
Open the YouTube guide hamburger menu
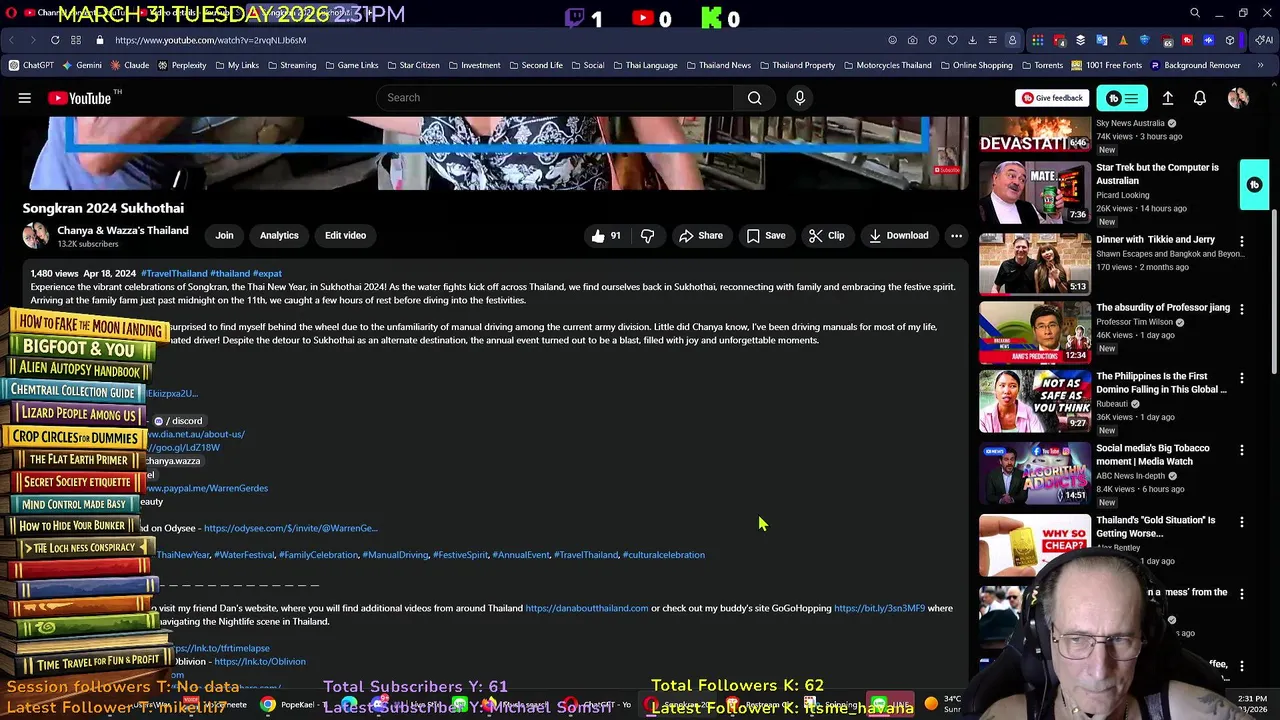[x=25, y=98]
